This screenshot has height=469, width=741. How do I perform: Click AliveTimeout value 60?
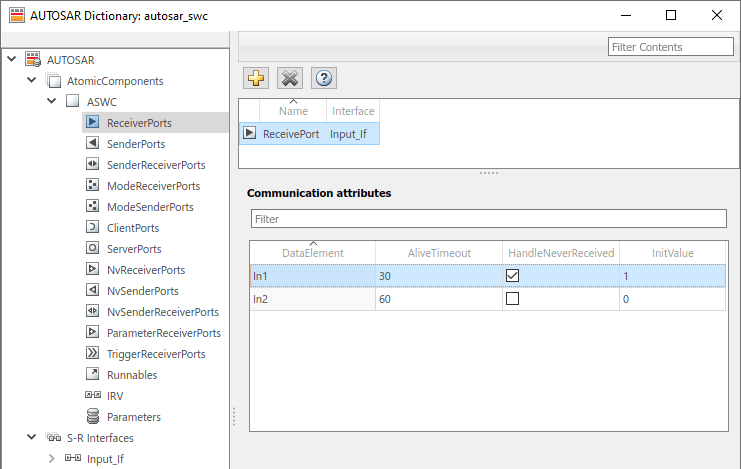[x=439, y=299]
